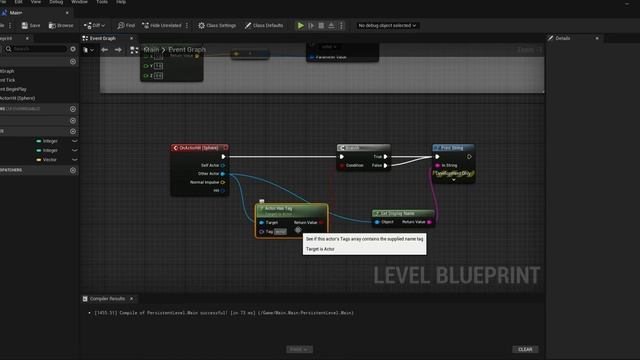640x360 pixels.
Task: Open the Help menu
Action: (121, 2)
